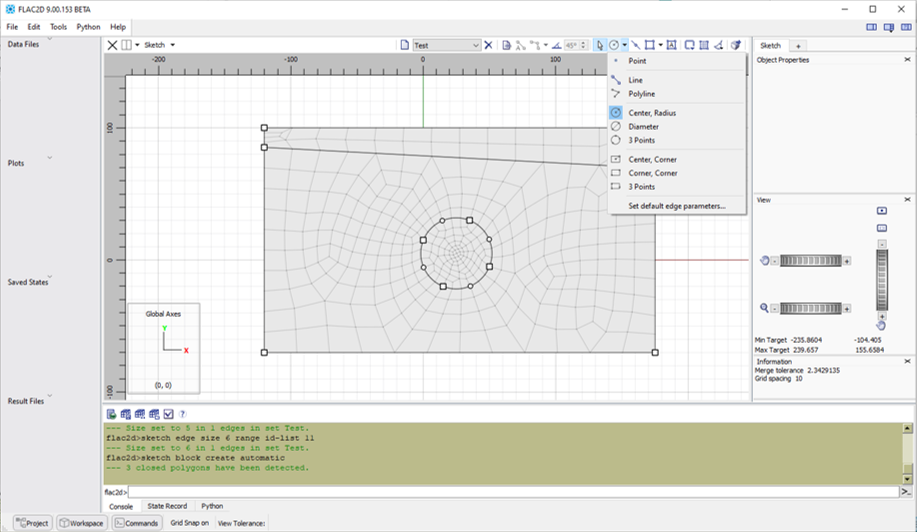The width and height of the screenshot is (917, 532).
Task: Delete the Test set with X icon
Action: [x=488, y=45]
